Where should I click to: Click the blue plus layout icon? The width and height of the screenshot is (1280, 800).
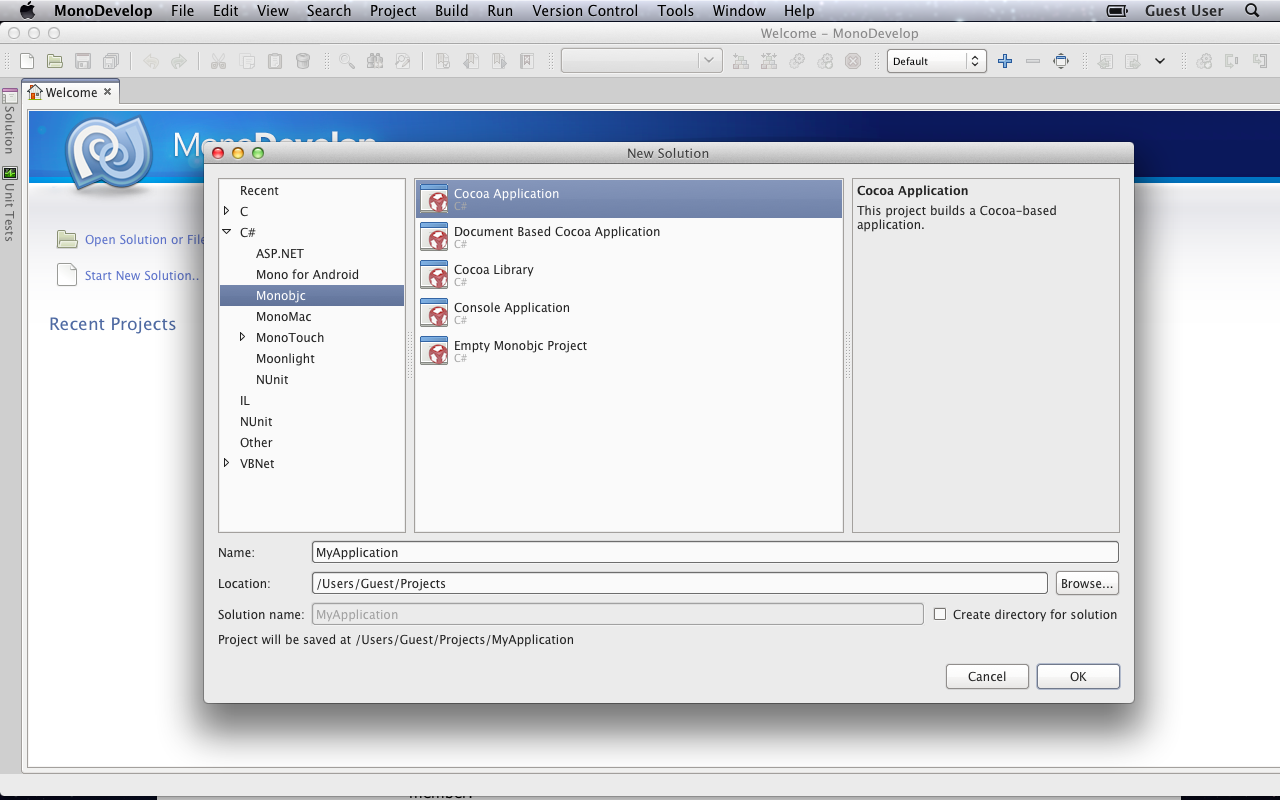point(1005,61)
